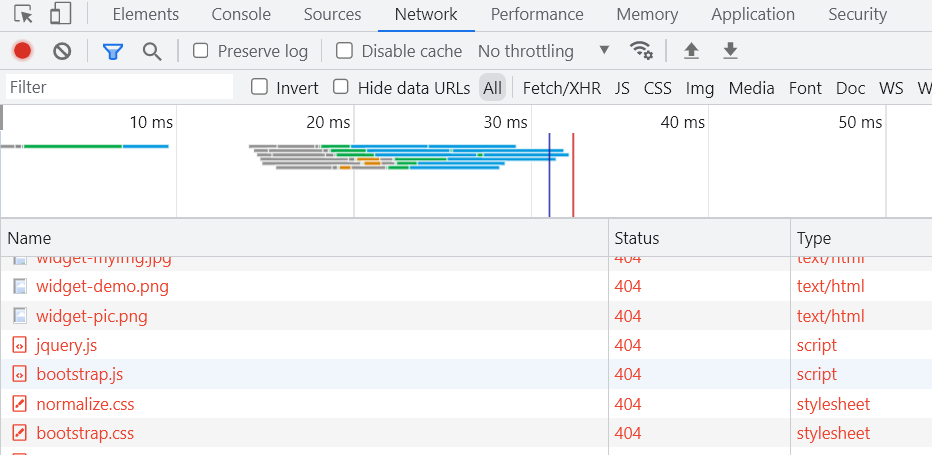
Task: Click the export HAR download arrow
Action: coord(730,51)
